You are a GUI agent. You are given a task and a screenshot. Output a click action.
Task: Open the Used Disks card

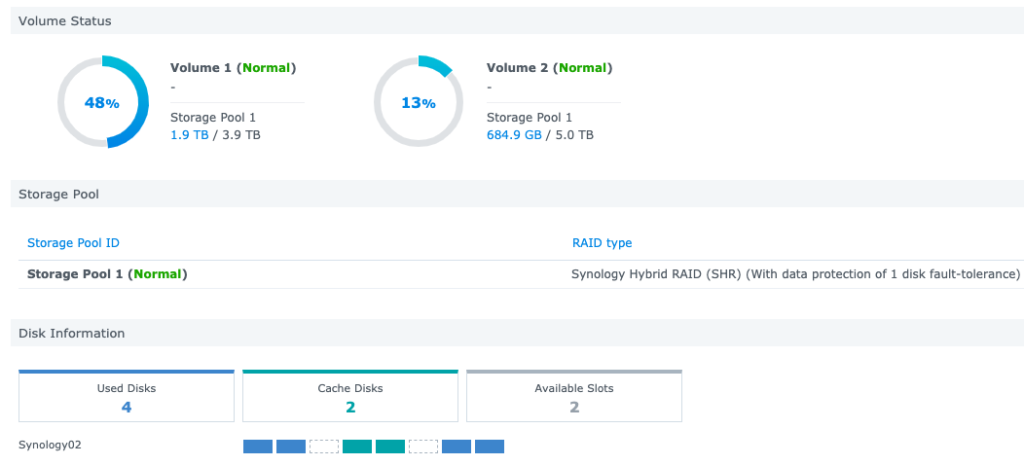pos(126,397)
